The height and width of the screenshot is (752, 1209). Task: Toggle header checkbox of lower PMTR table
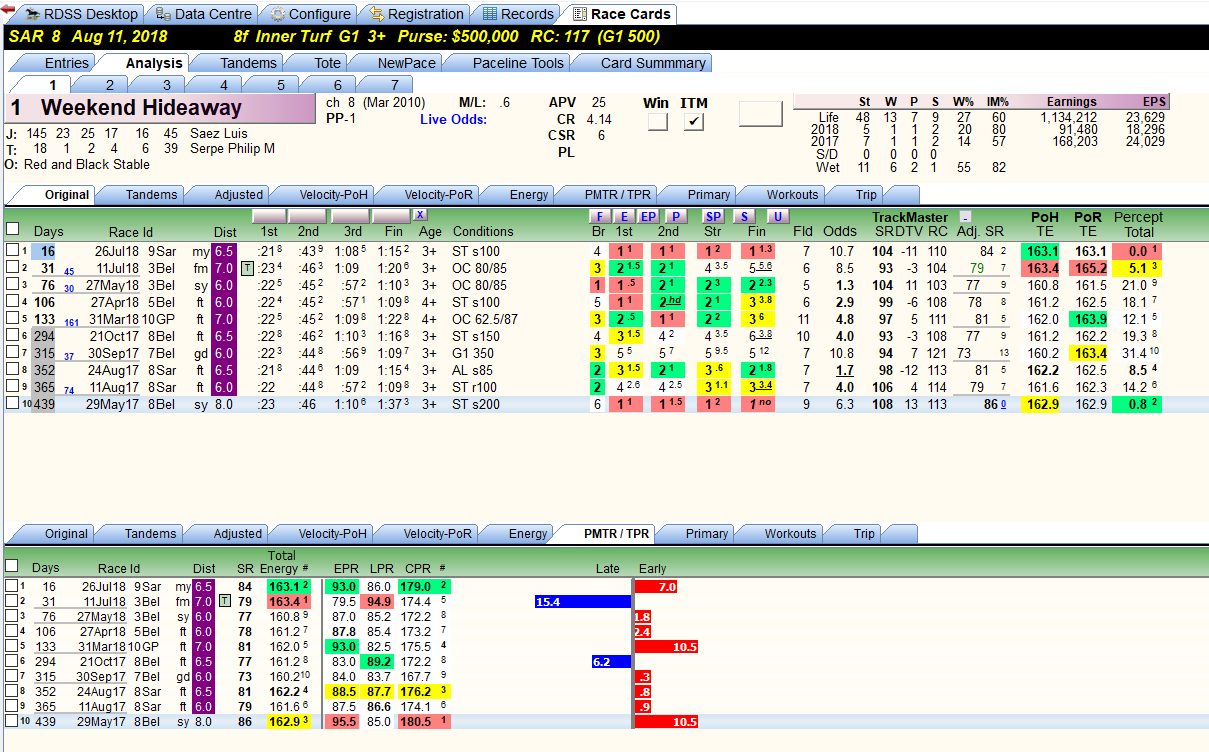11,567
